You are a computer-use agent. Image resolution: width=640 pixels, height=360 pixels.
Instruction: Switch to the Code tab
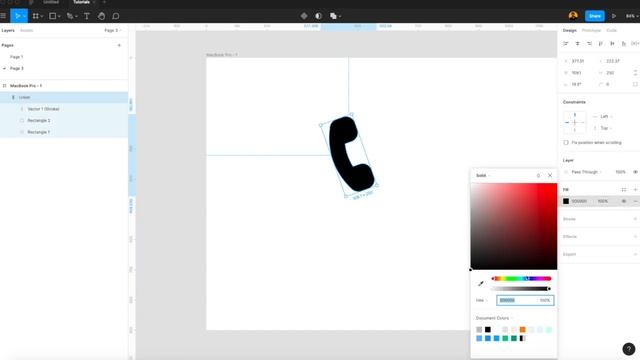(611, 30)
